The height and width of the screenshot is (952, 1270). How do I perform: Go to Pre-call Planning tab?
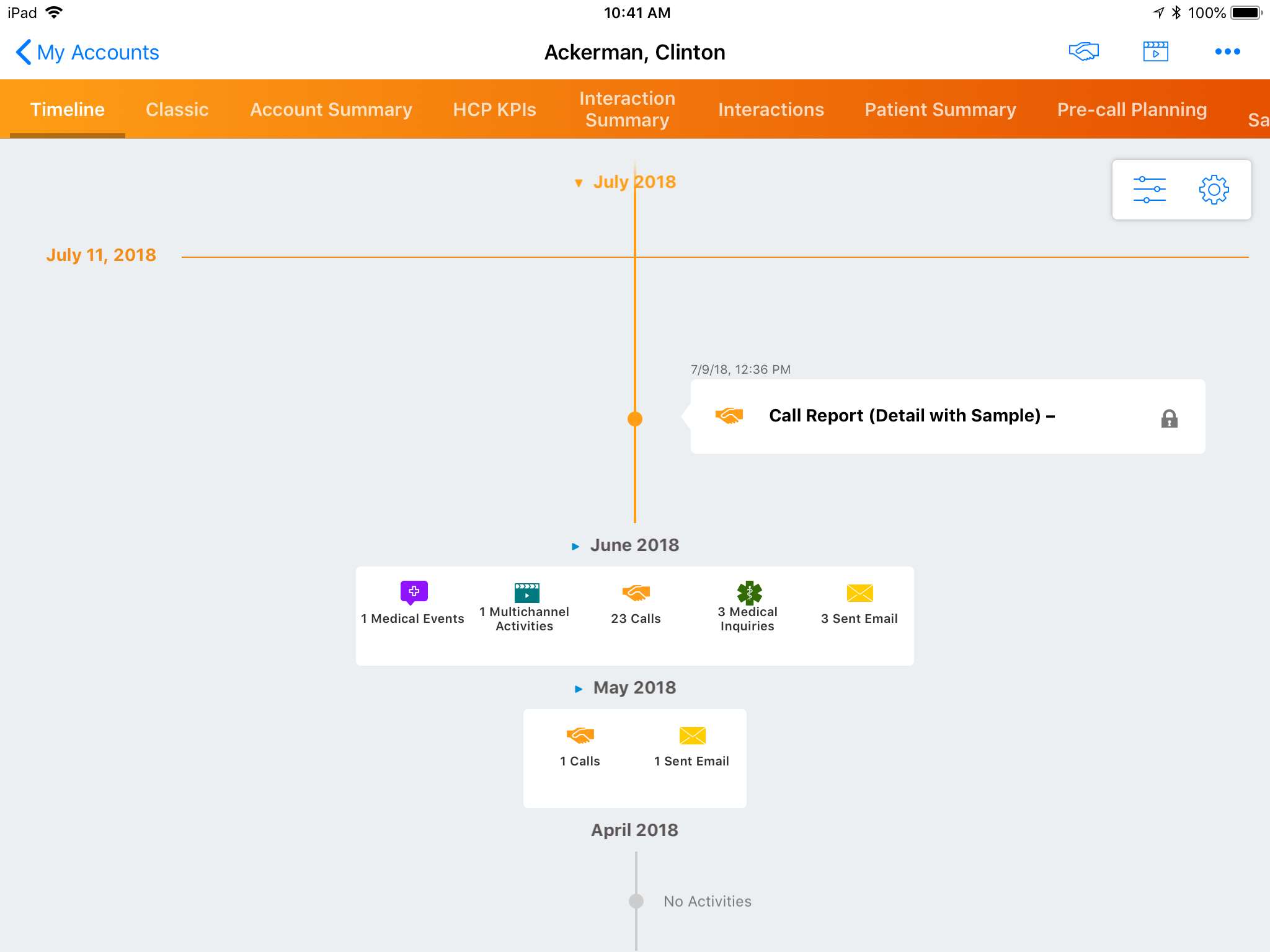(1132, 110)
